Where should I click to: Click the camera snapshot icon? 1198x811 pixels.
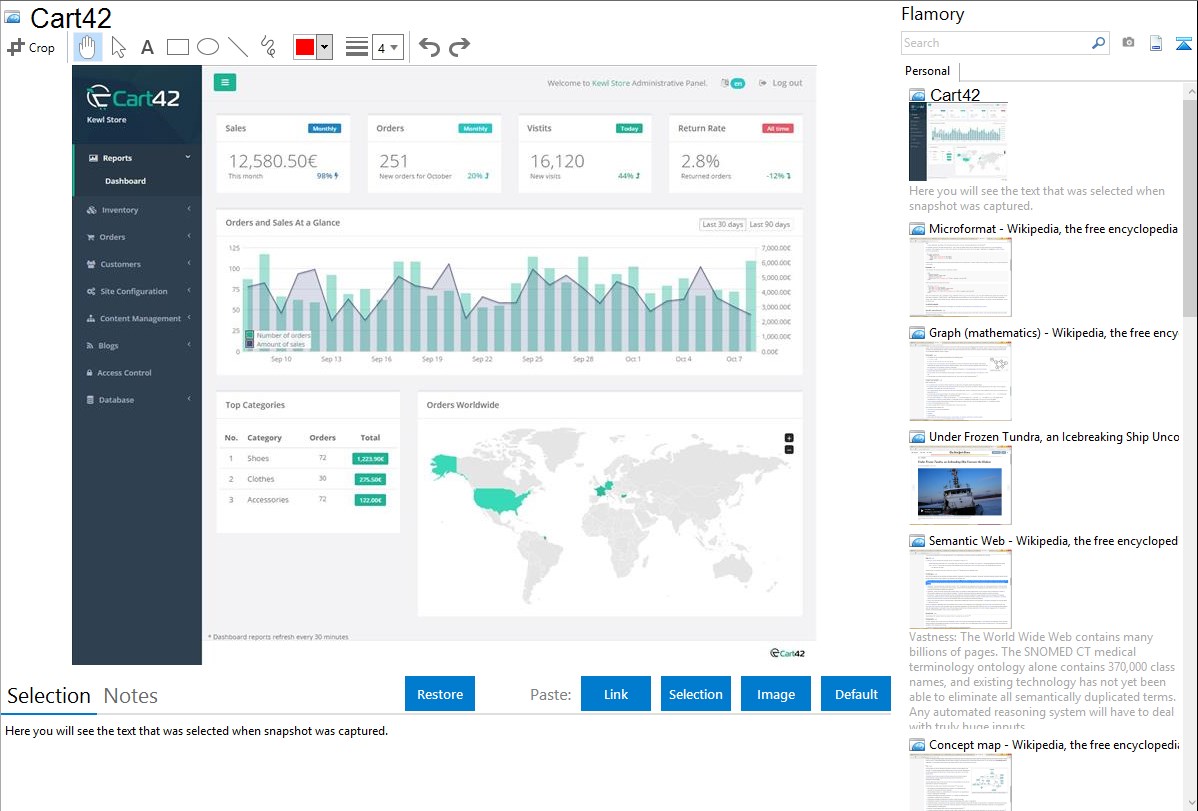(x=1128, y=43)
